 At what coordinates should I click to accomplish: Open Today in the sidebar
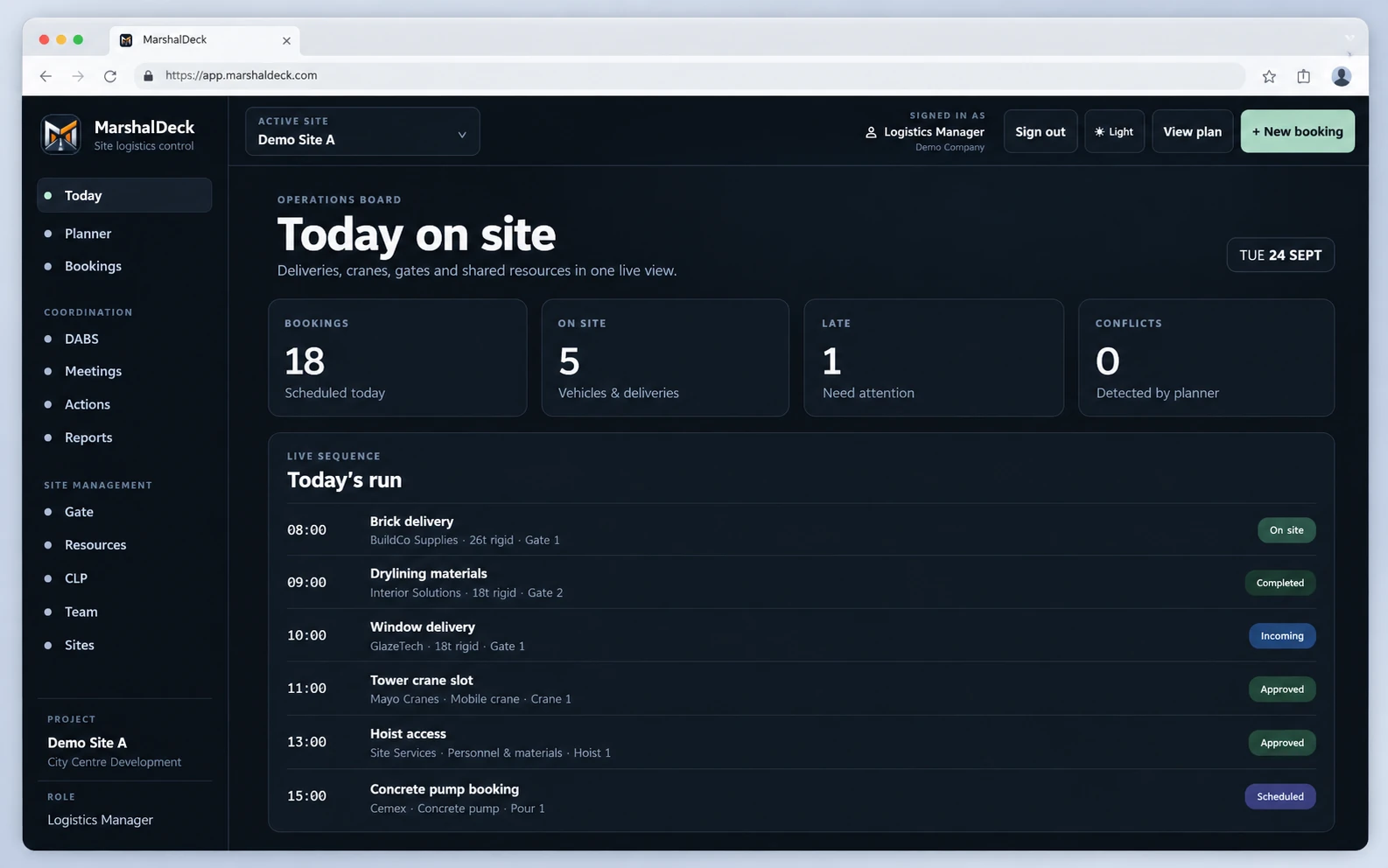[x=124, y=195]
